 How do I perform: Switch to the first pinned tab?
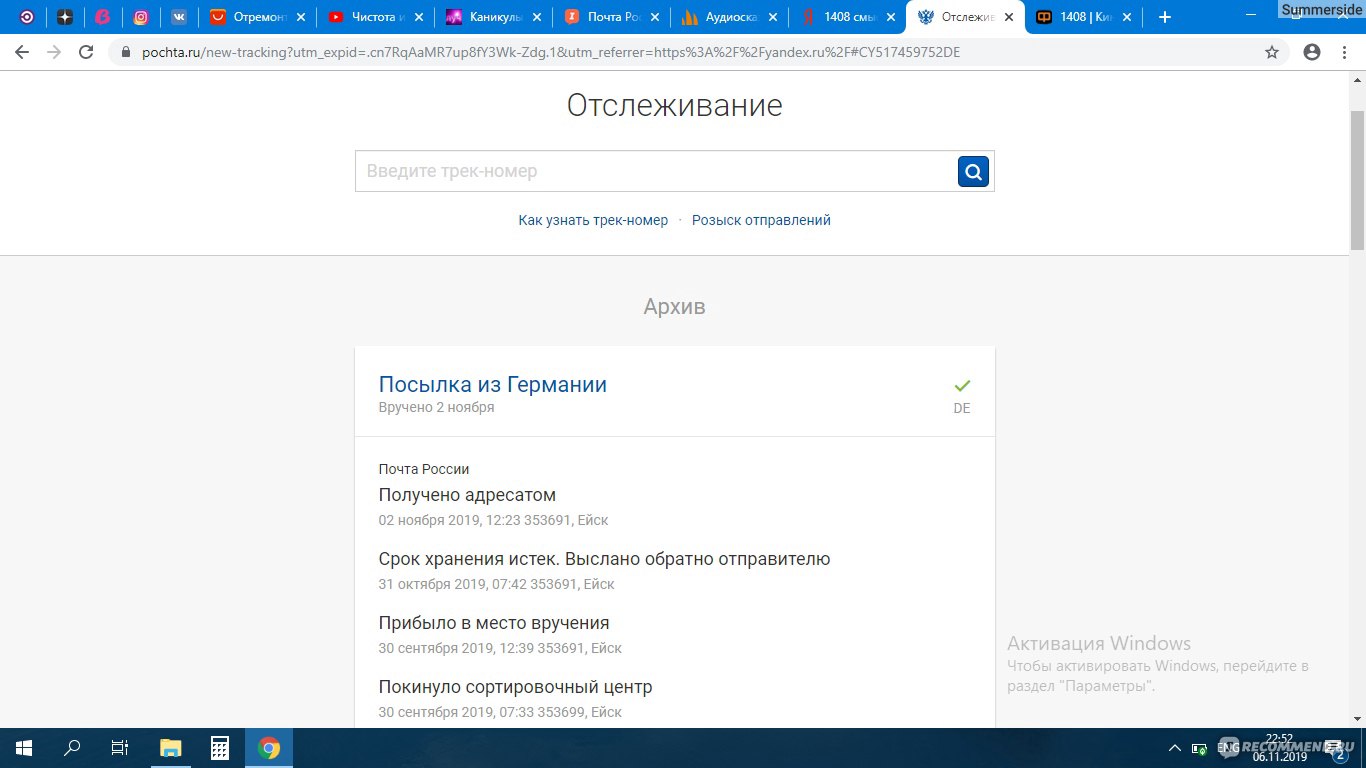[x=27, y=17]
